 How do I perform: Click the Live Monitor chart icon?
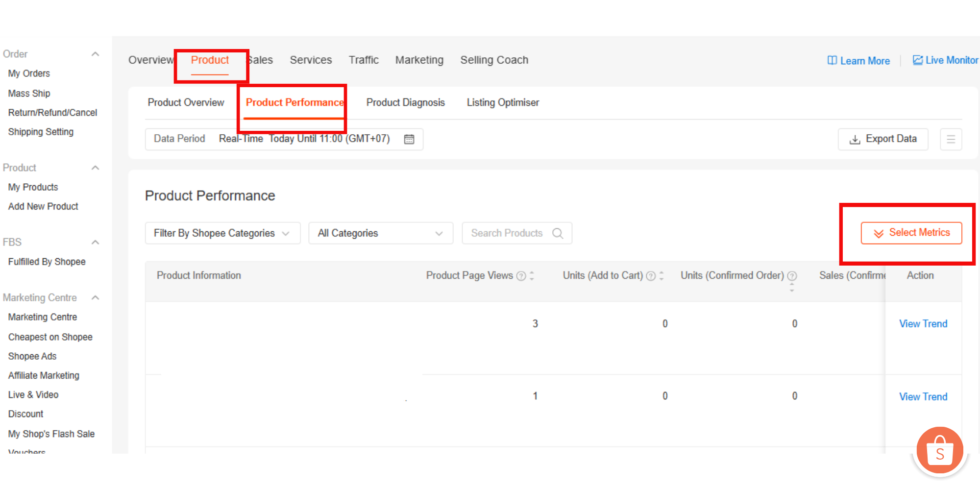click(x=918, y=60)
